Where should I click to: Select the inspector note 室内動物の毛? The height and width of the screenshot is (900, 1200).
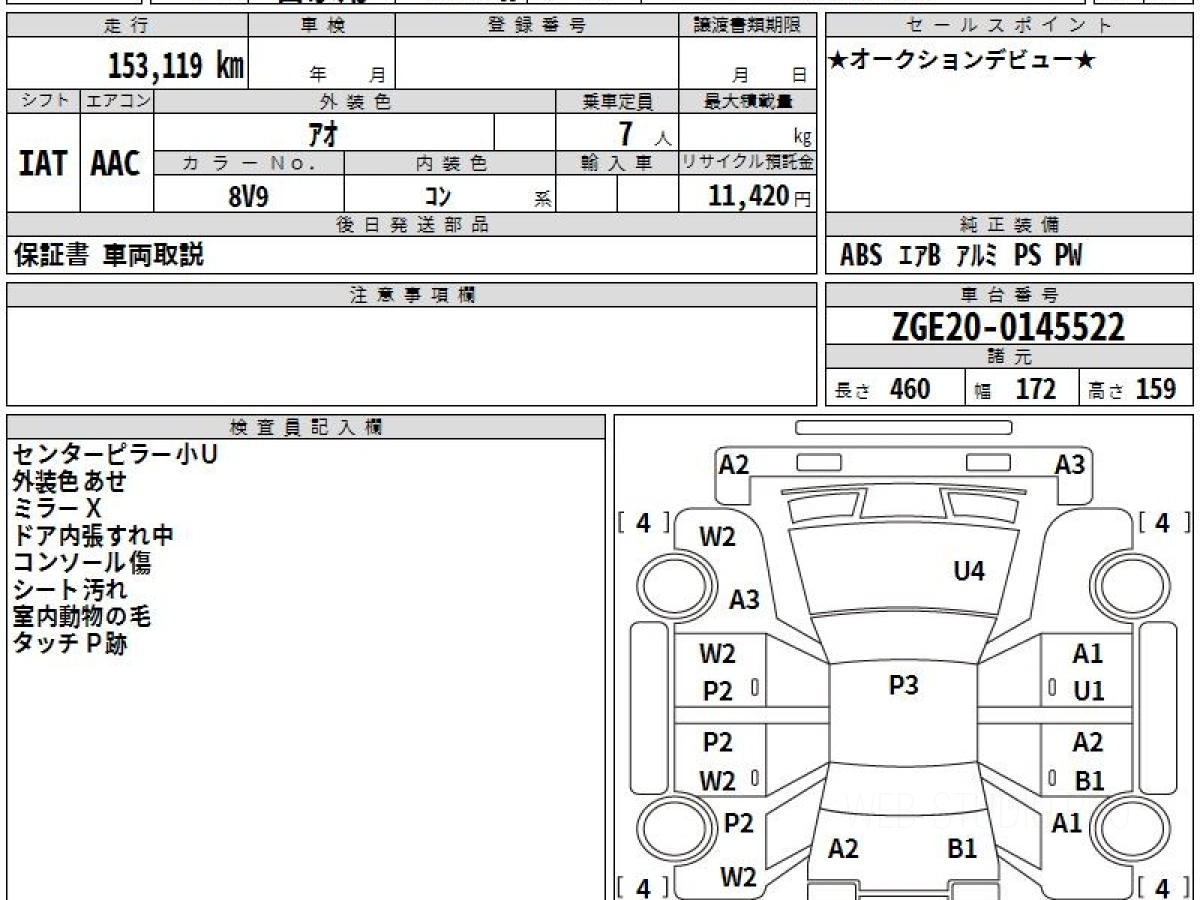82,616
